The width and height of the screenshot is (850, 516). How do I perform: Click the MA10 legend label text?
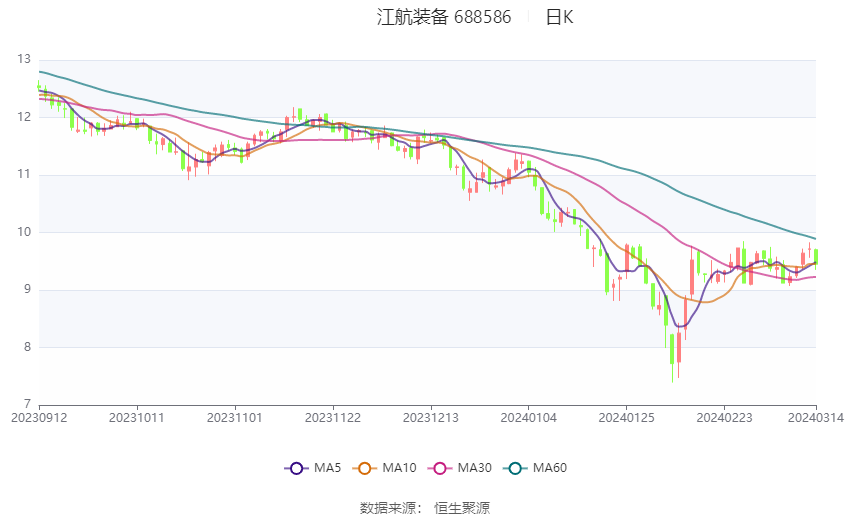point(399,468)
